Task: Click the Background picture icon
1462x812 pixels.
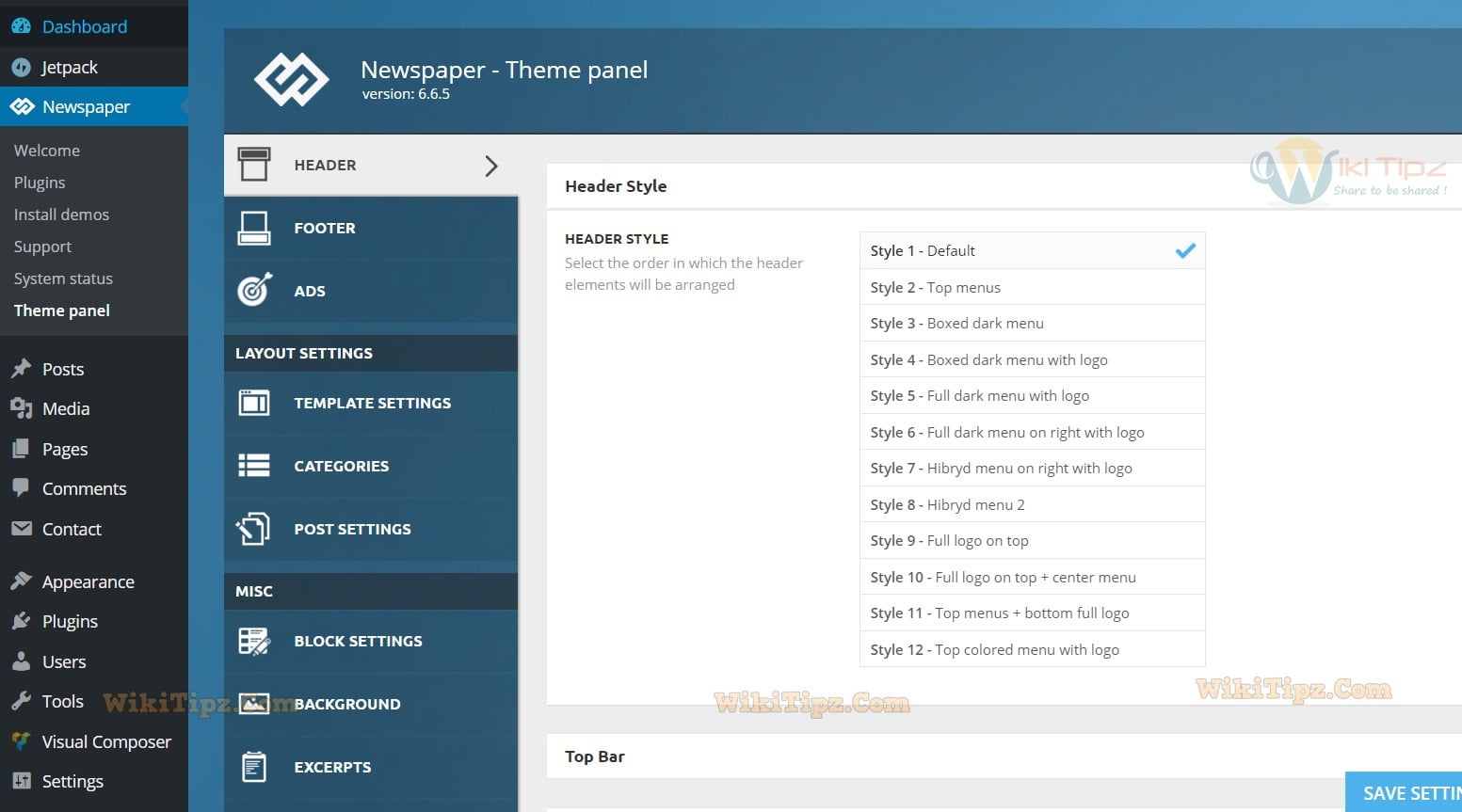Action: 254,704
